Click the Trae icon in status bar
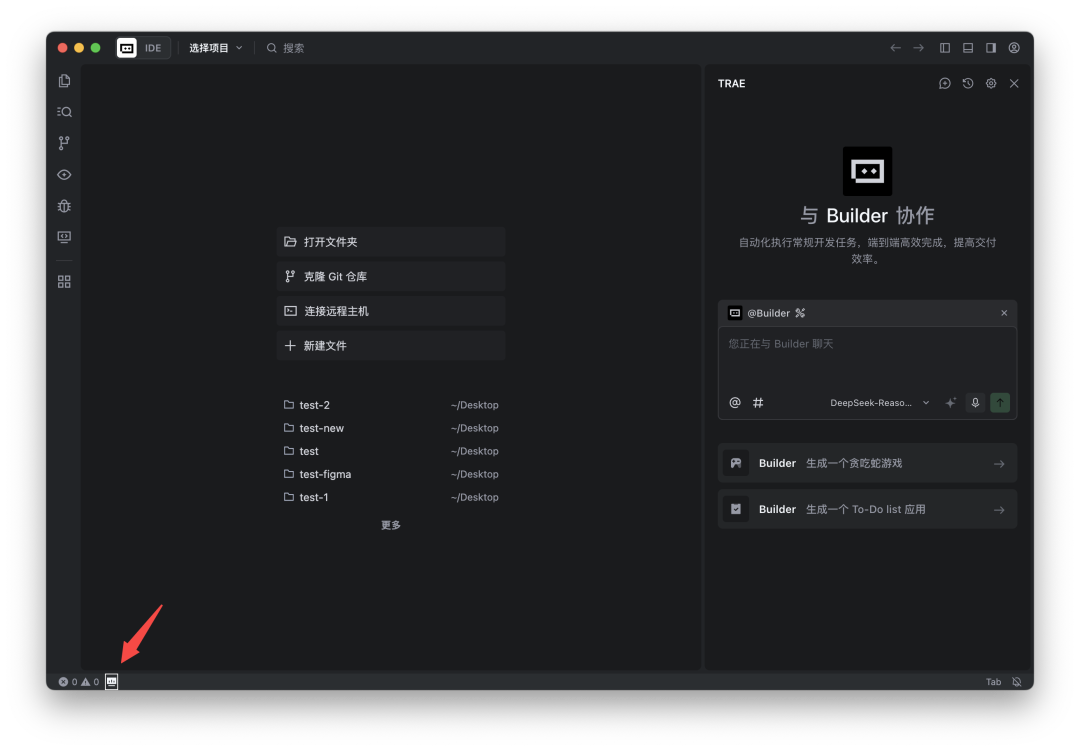This screenshot has width=1080, height=751. tap(112, 681)
